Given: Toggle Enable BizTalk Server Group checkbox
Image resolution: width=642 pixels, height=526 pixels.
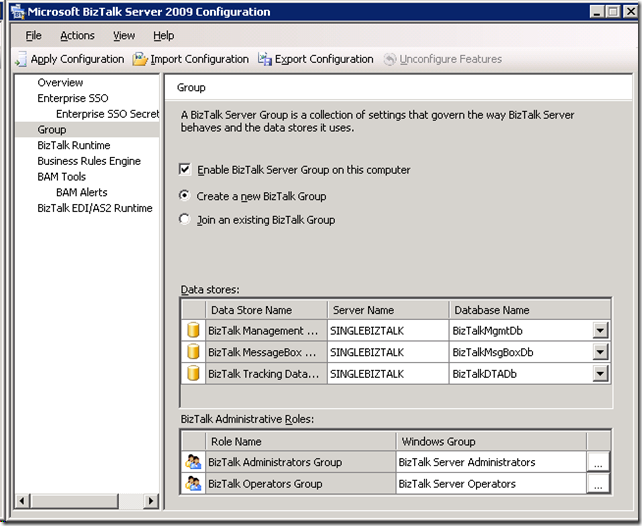Looking at the screenshot, I should click(x=185, y=169).
